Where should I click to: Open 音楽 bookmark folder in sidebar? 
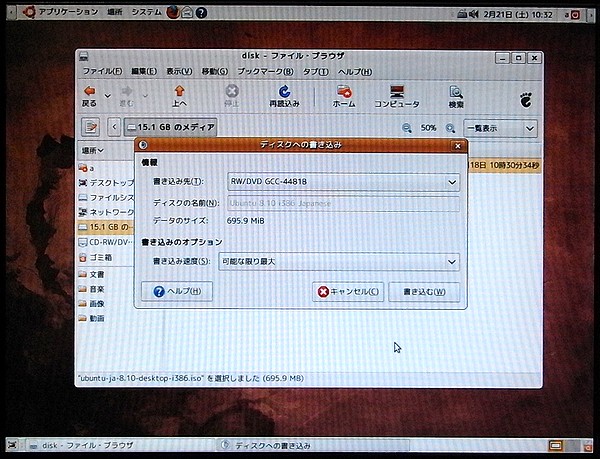pyautogui.click(x=91, y=289)
